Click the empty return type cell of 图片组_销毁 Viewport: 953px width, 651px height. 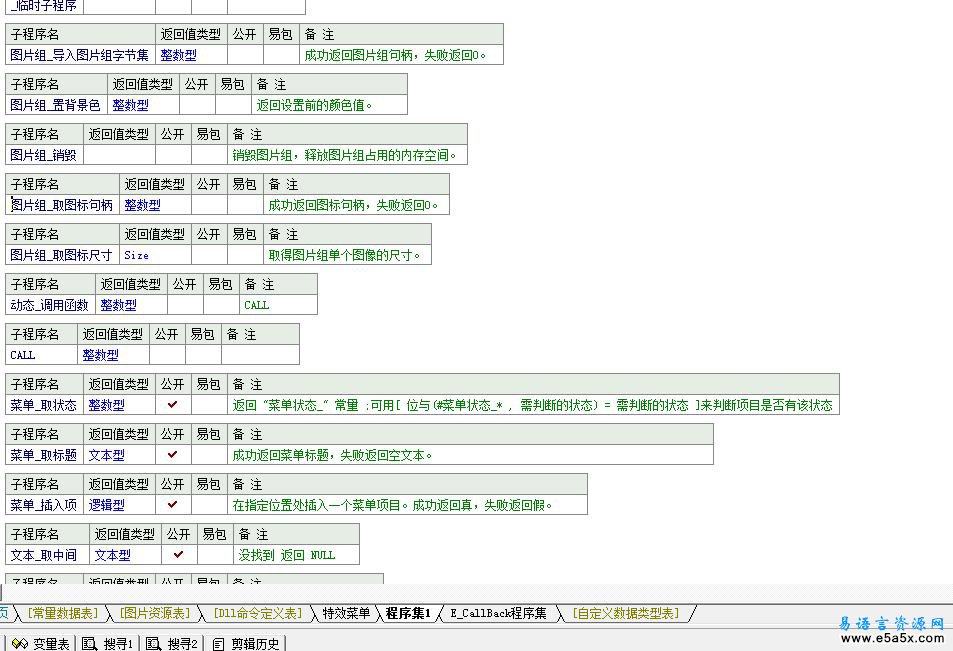point(119,155)
